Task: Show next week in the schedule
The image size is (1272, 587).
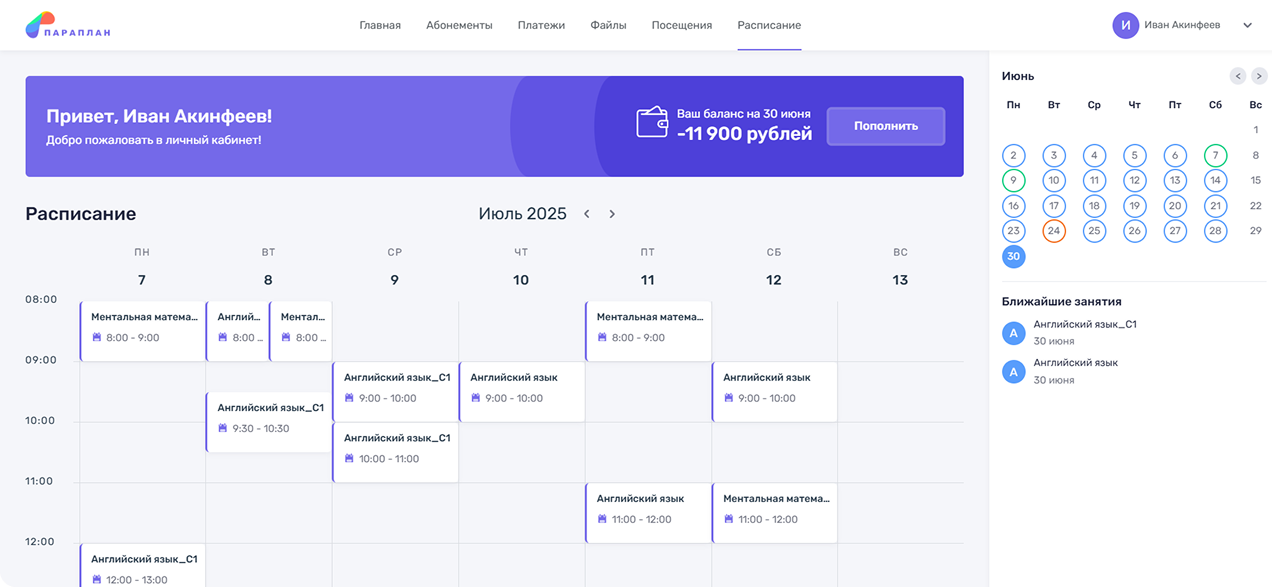Action: coord(612,214)
